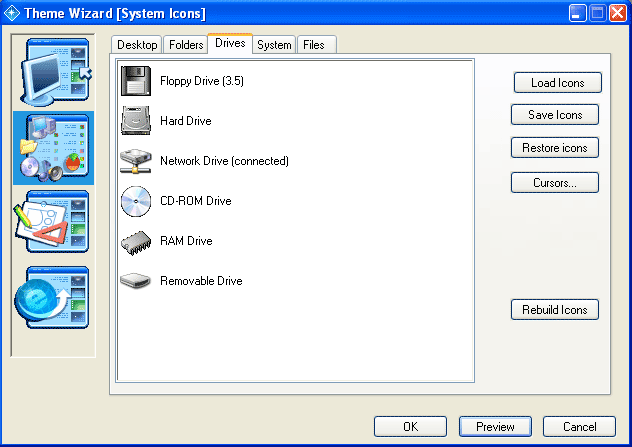Close the Theme Wizard window
Screen dimensions: 632x447
coord(618,13)
